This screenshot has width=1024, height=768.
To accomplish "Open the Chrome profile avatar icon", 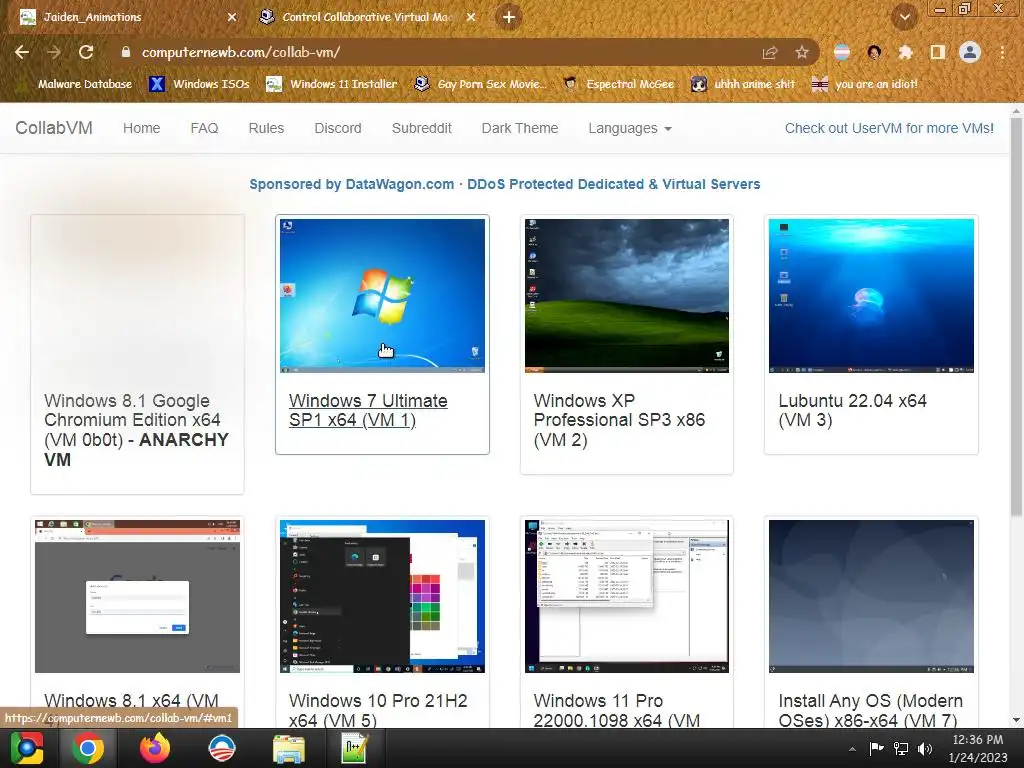I will [970, 52].
